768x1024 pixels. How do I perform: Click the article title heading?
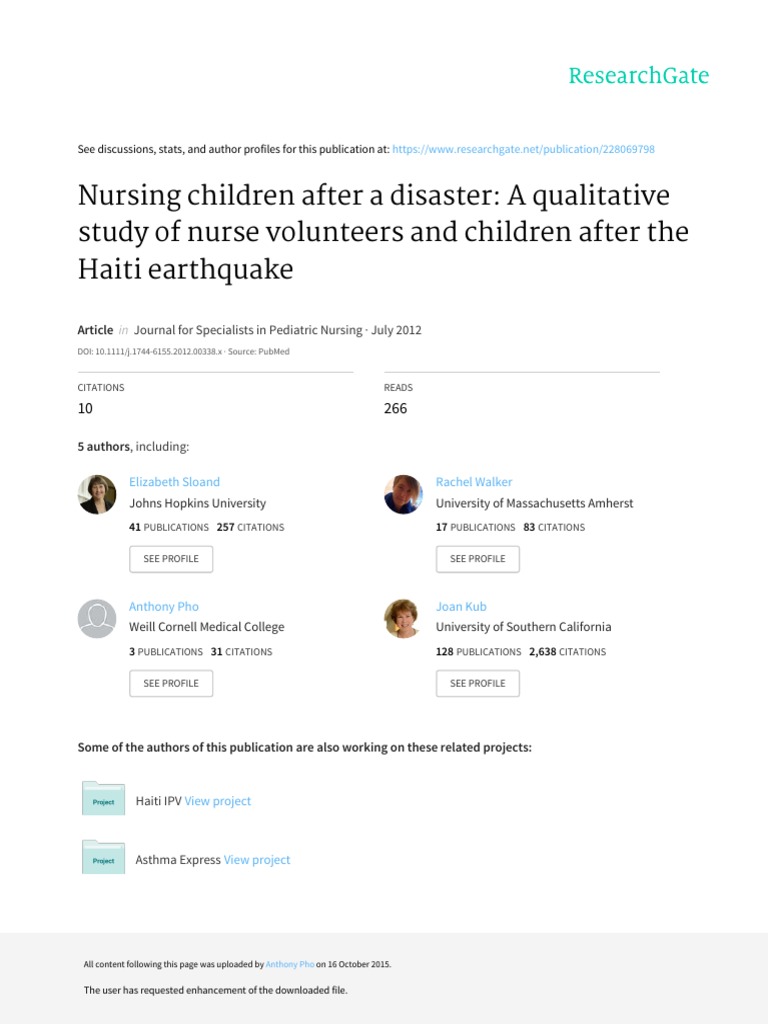pos(383,232)
